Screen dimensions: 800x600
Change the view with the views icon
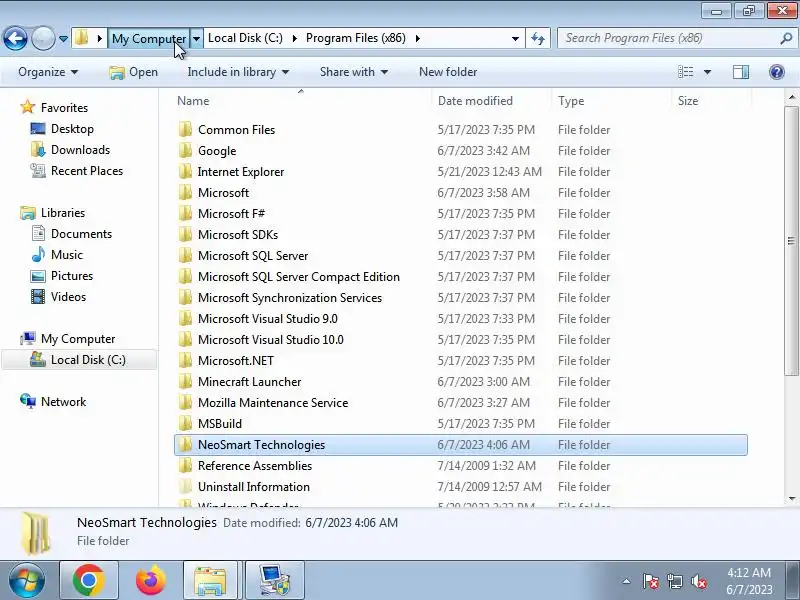pos(685,72)
